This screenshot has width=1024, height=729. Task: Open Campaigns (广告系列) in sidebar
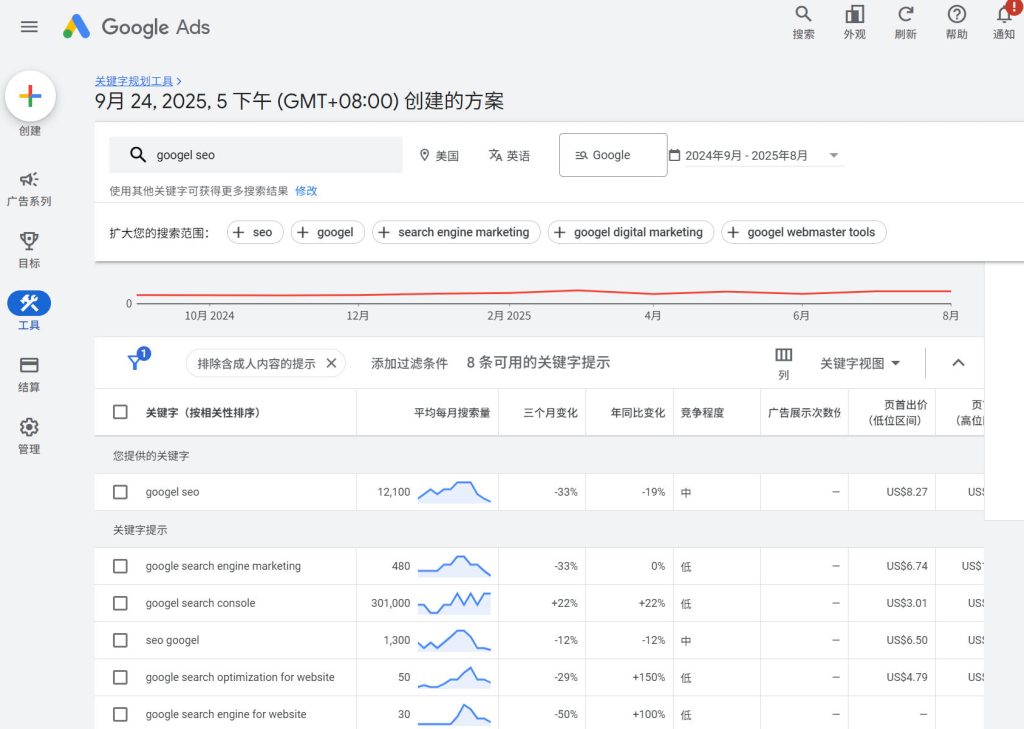[29, 180]
